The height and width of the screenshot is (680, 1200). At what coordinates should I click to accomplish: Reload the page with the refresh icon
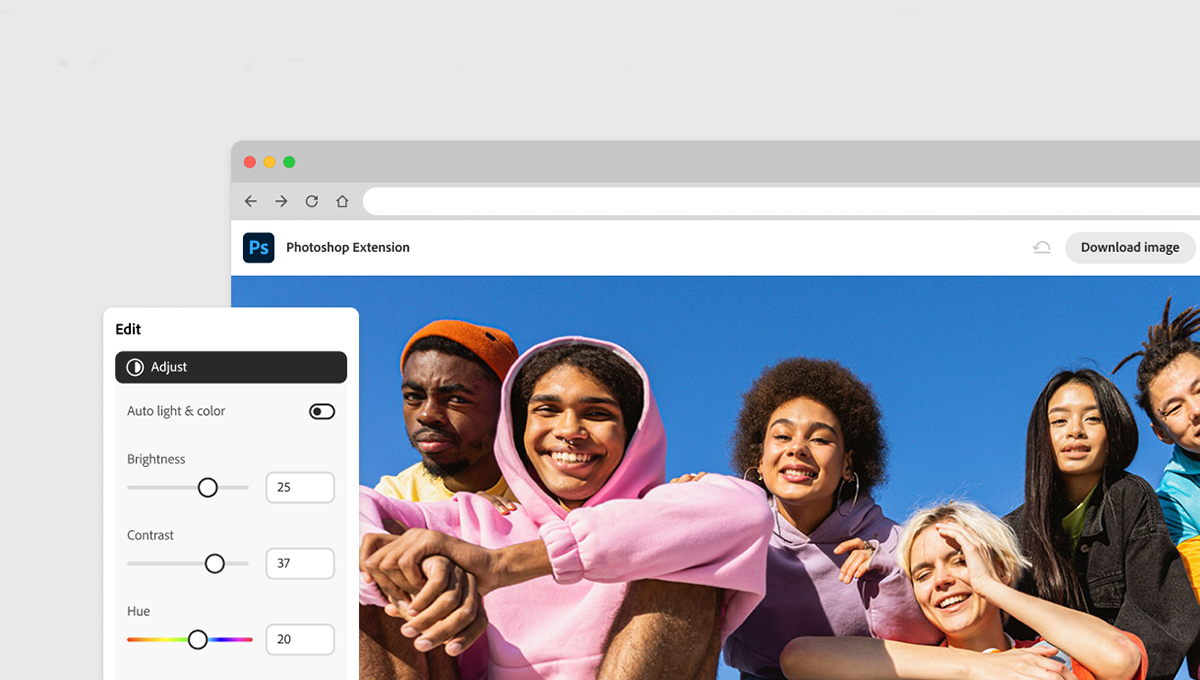point(312,201)
